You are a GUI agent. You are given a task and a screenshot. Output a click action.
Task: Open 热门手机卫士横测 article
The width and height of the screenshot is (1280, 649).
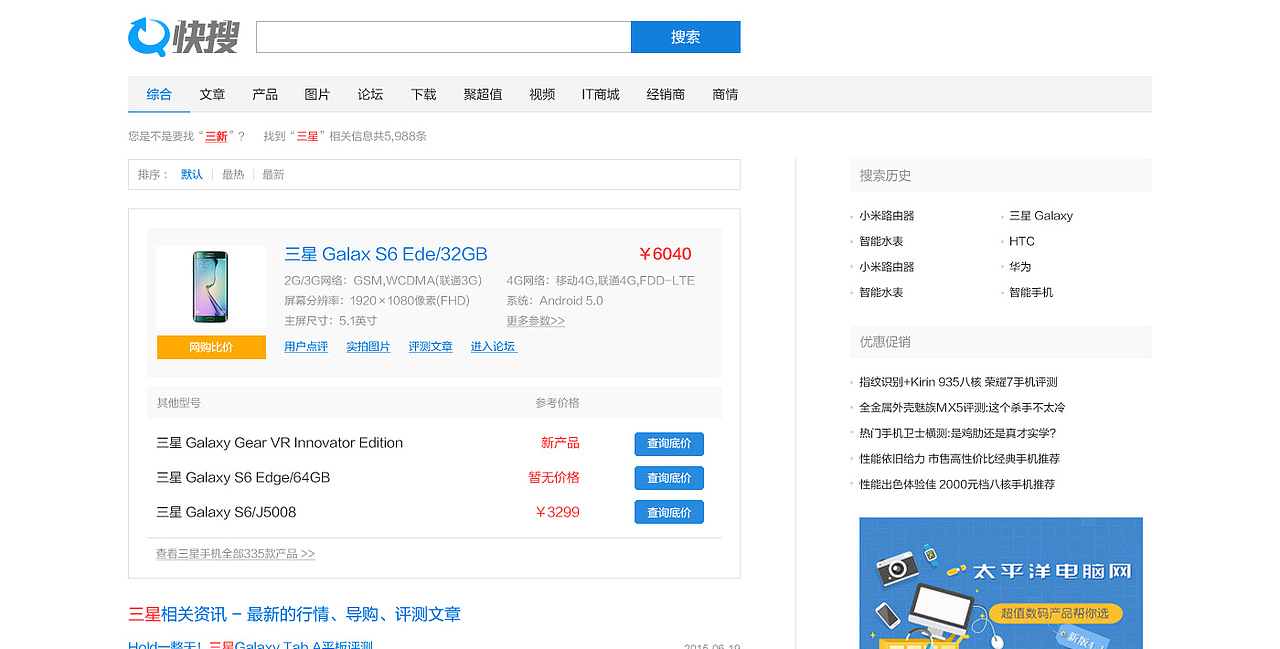[957, 433]
